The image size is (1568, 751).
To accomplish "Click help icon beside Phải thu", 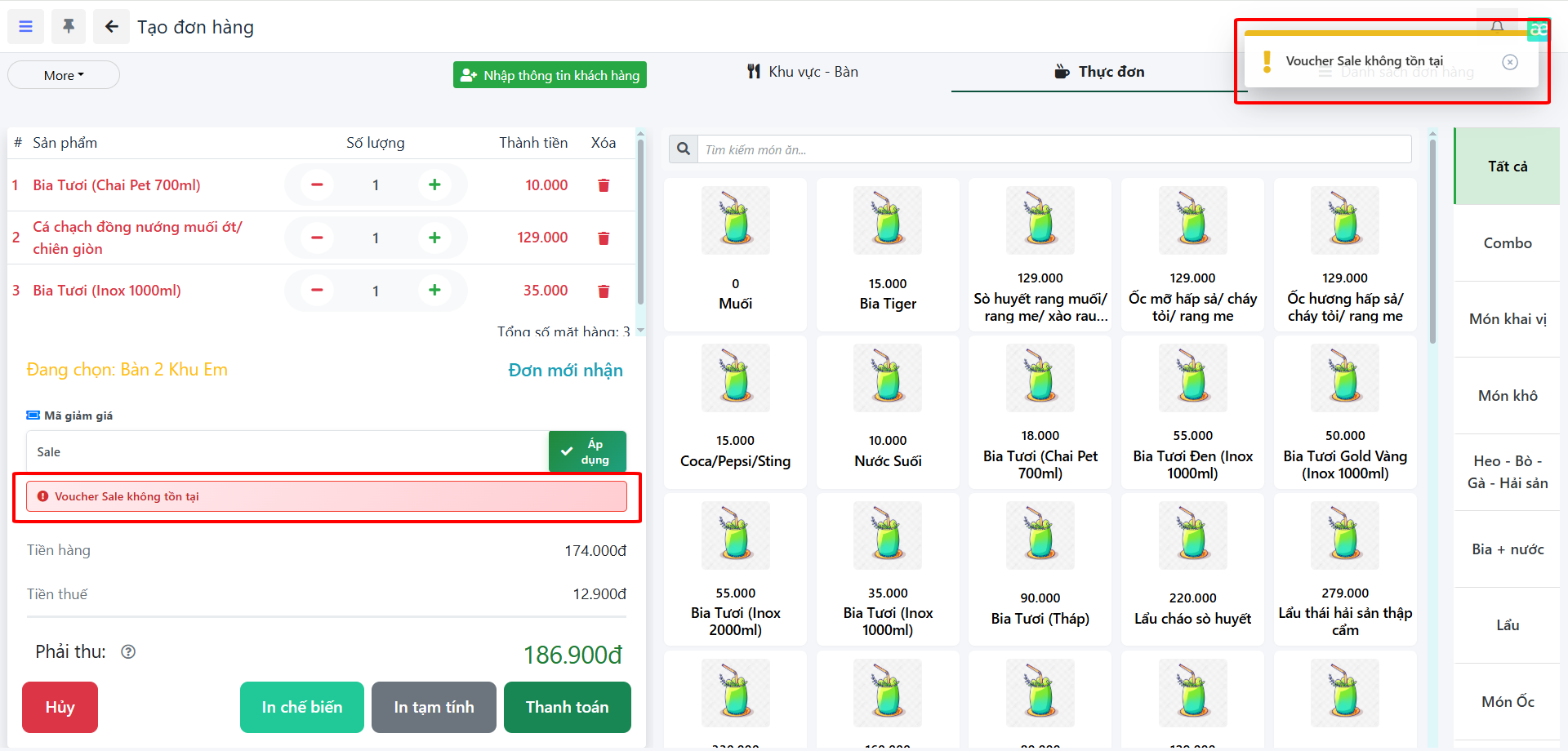I will pyautogui.click(x=128, y=651).
